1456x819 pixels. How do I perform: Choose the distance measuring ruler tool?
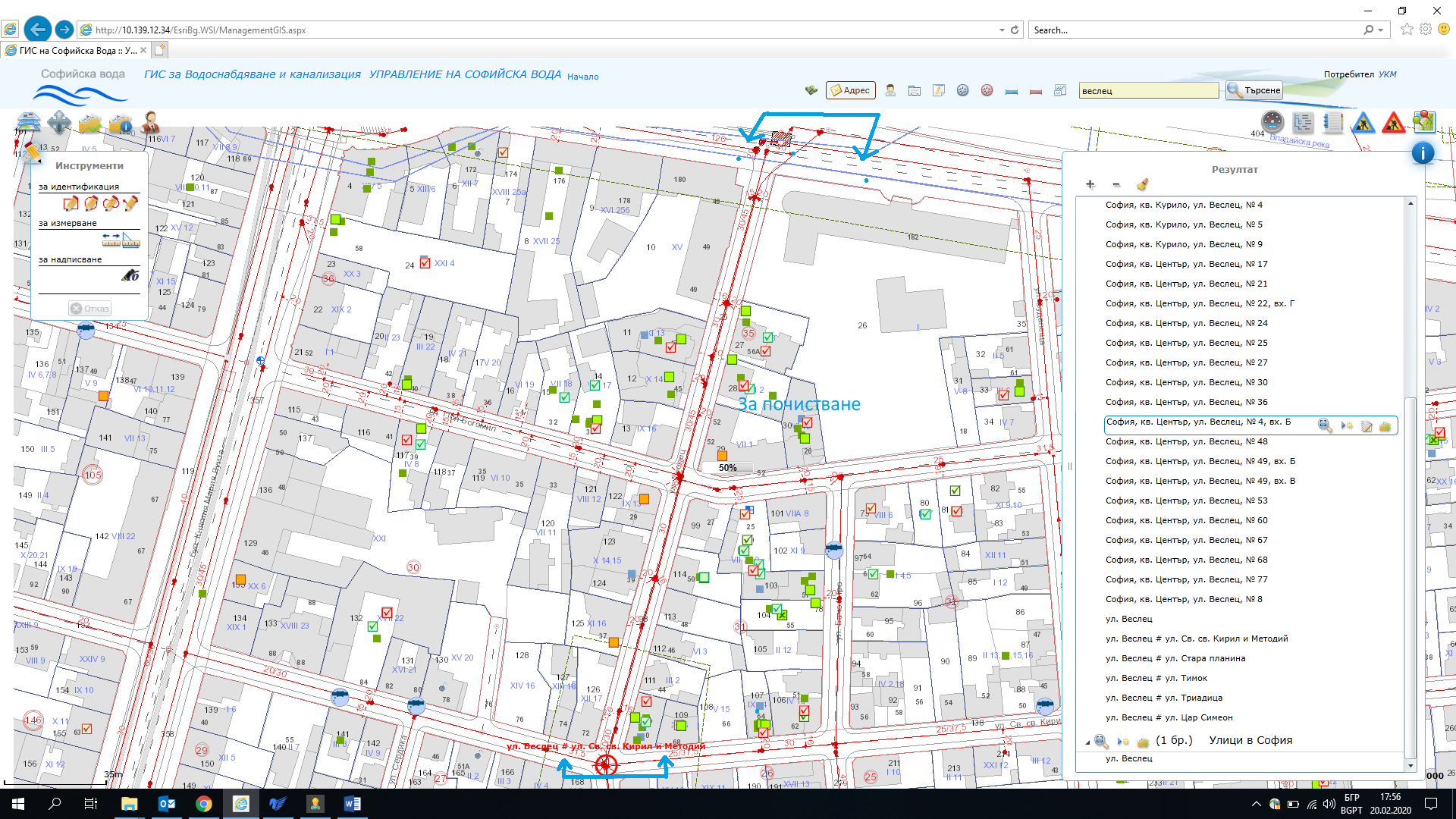(x=111, y=240)
